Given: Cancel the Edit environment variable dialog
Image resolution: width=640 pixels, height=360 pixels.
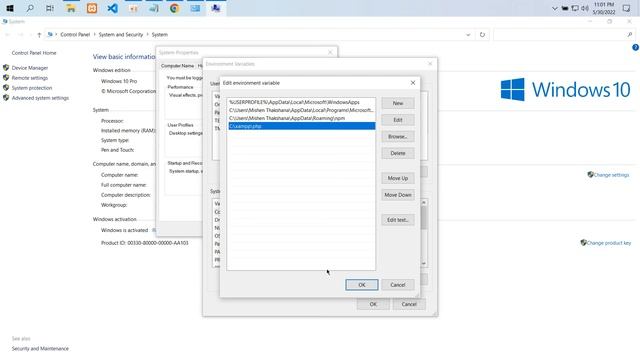Looking at the screenshot, I should [398, 285].
